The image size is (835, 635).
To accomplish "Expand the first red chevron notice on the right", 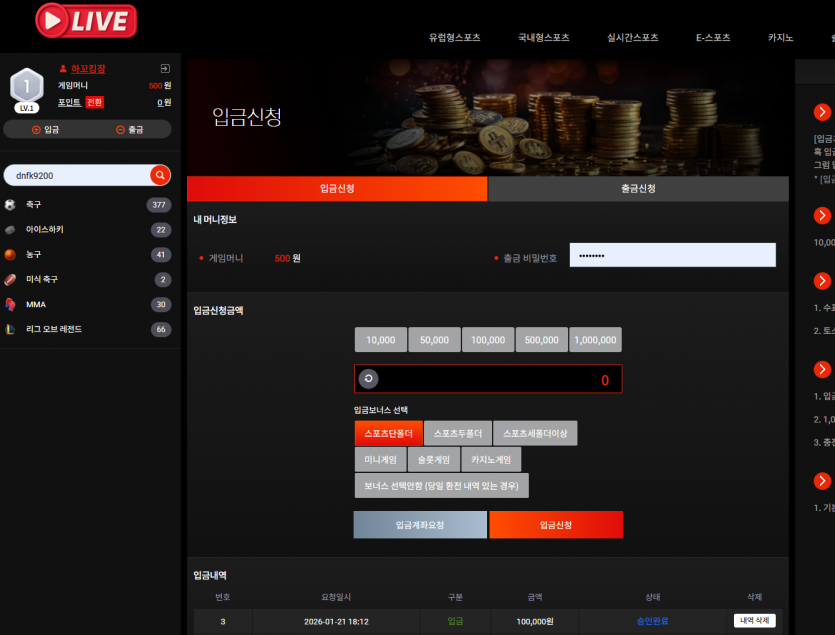I will pos(822,112).
